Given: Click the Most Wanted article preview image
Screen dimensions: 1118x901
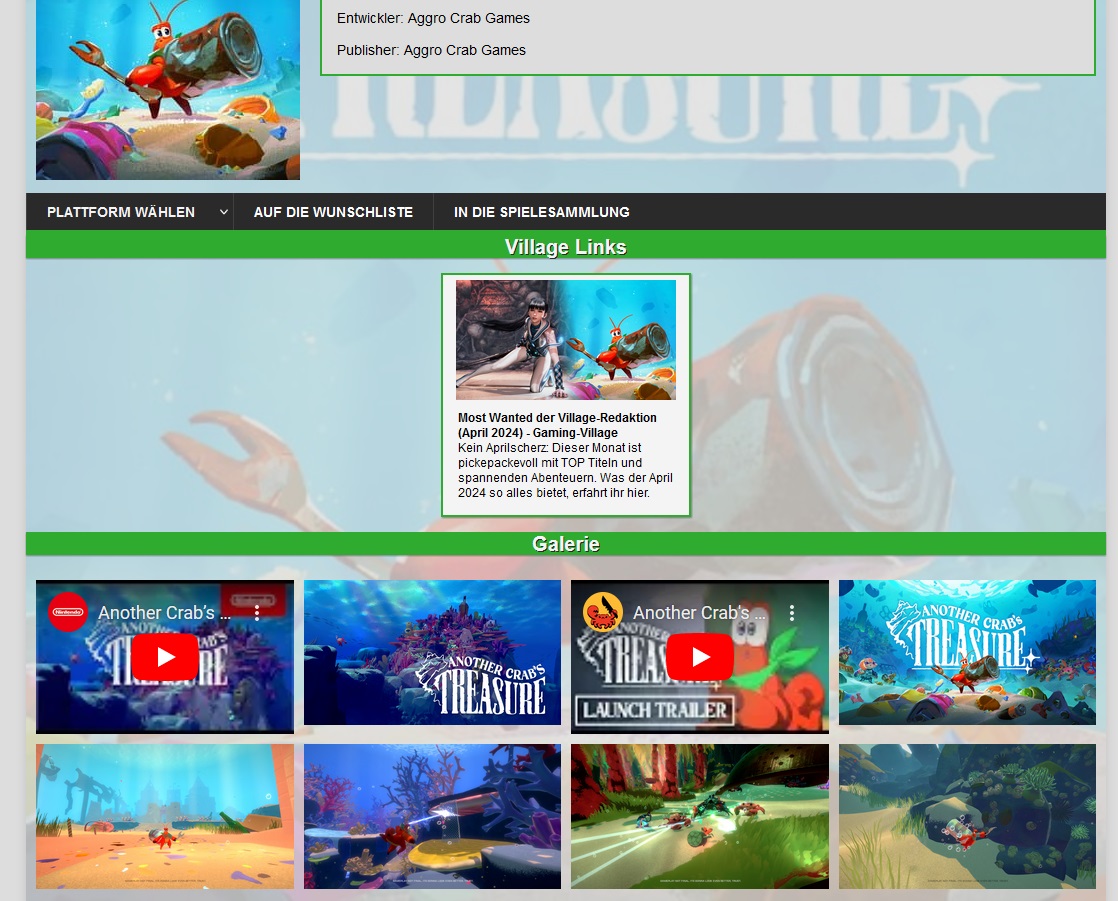Looking at the screenshot, I should click(x=566, y=340).
